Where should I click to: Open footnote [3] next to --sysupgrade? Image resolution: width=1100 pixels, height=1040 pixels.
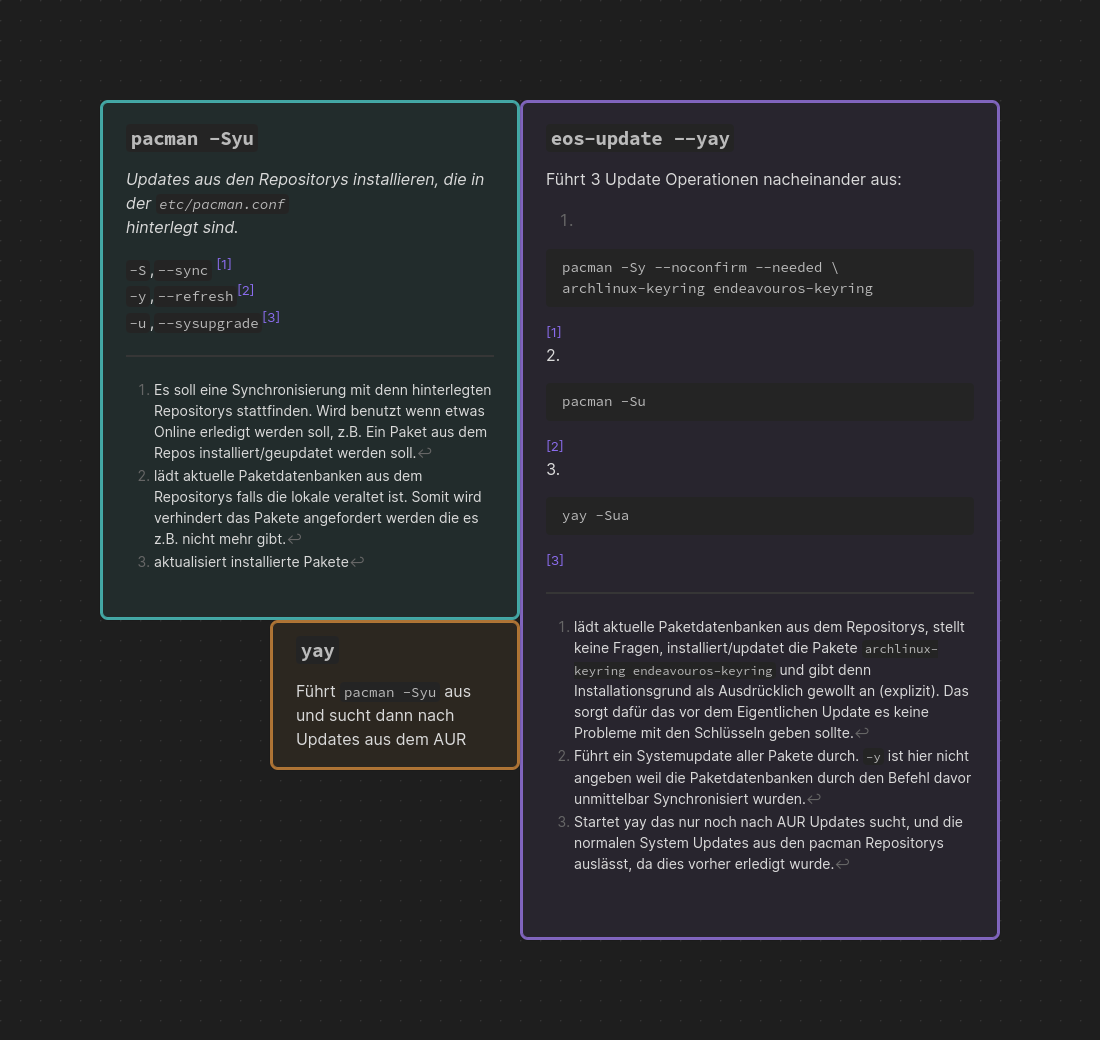point(271,317)
